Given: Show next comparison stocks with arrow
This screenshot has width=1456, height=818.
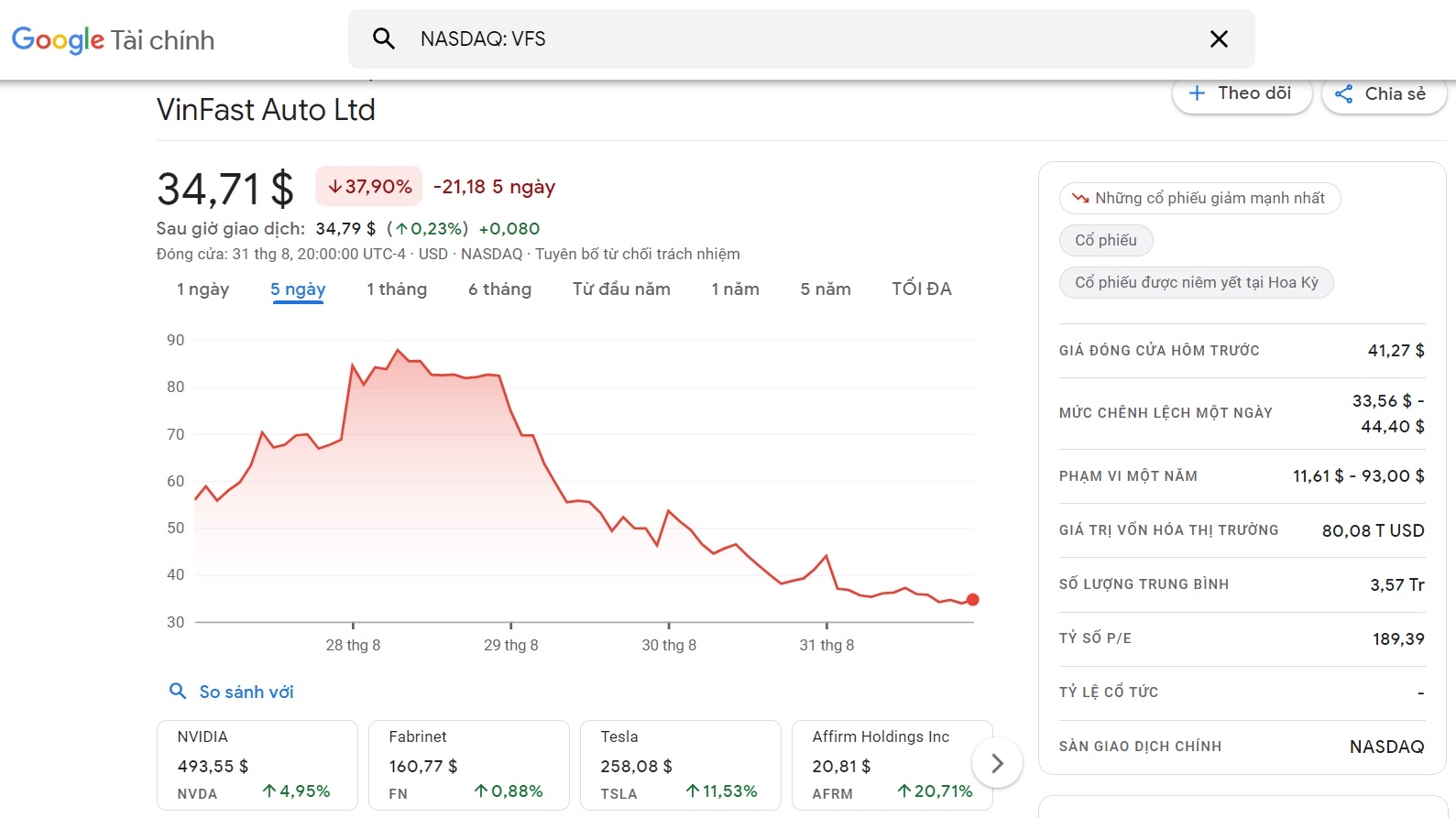Looking at the screenshot, I should click(997, 763).
